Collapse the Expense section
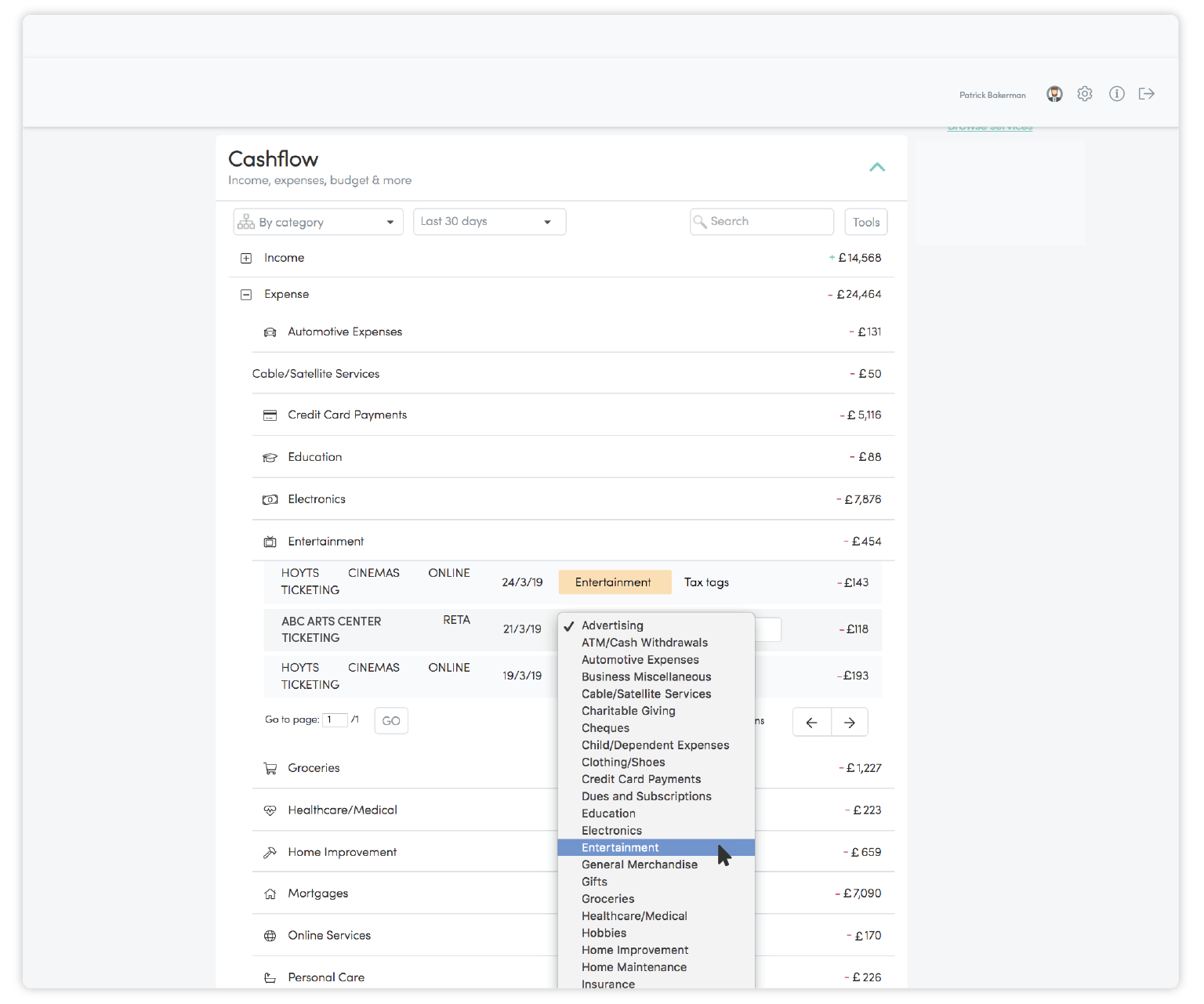1204x1004 pixels. click(246, 295)
